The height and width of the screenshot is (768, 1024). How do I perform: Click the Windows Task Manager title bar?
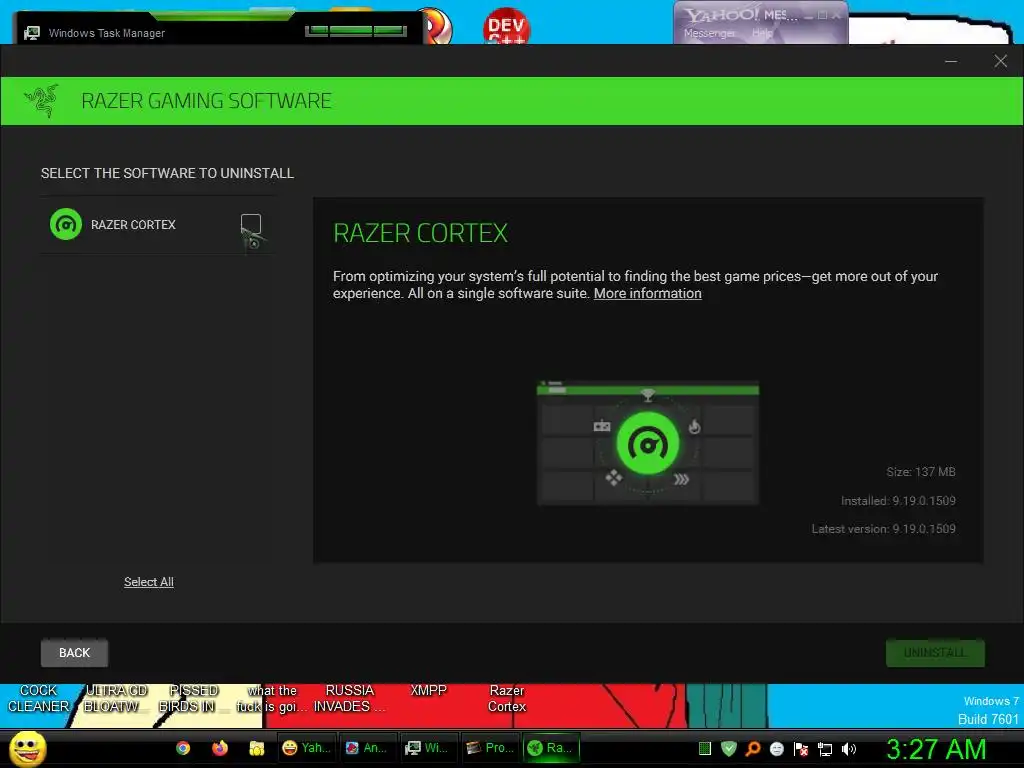(217, 32)
